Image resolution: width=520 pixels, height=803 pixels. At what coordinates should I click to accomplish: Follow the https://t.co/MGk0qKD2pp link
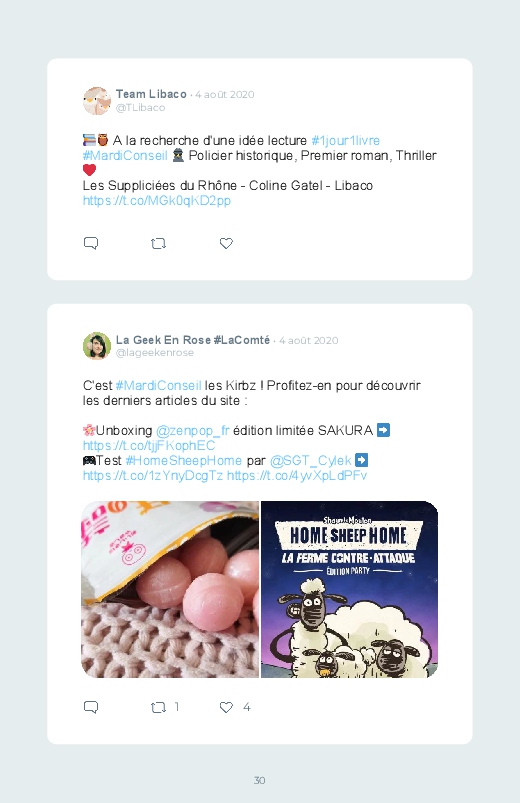click(157, 200)
